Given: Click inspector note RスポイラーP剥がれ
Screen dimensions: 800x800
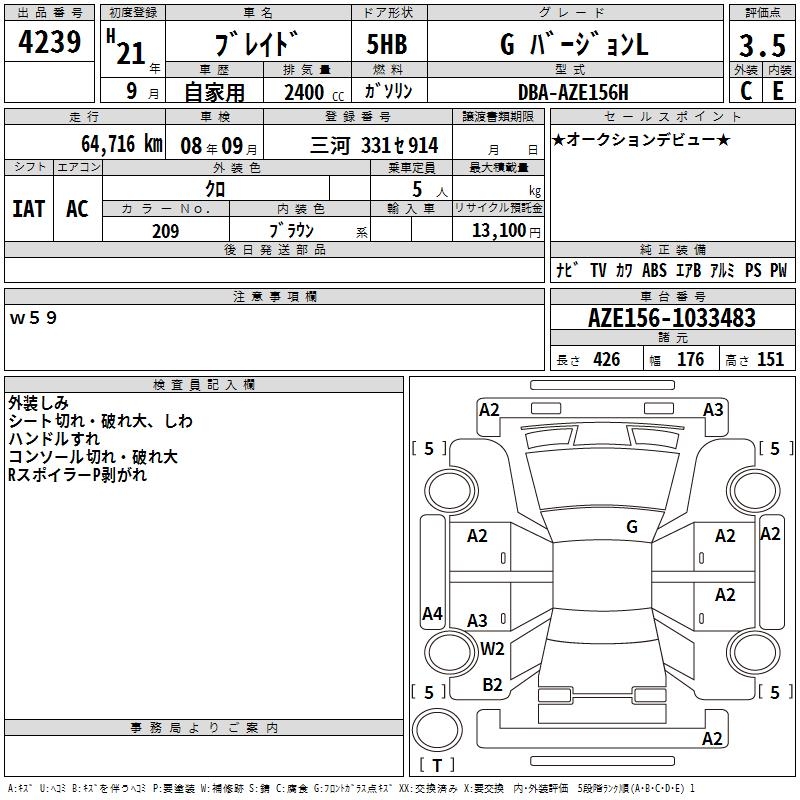Looking at the screenshot, I should click(x=78, y=475).
